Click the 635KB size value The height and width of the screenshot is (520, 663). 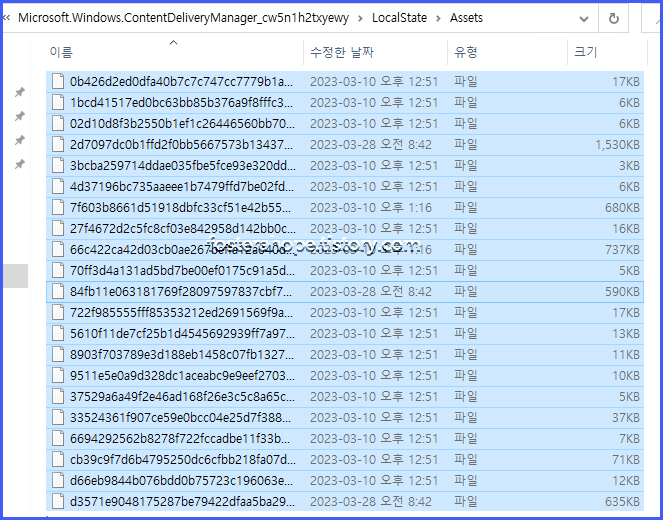point(622,502)
